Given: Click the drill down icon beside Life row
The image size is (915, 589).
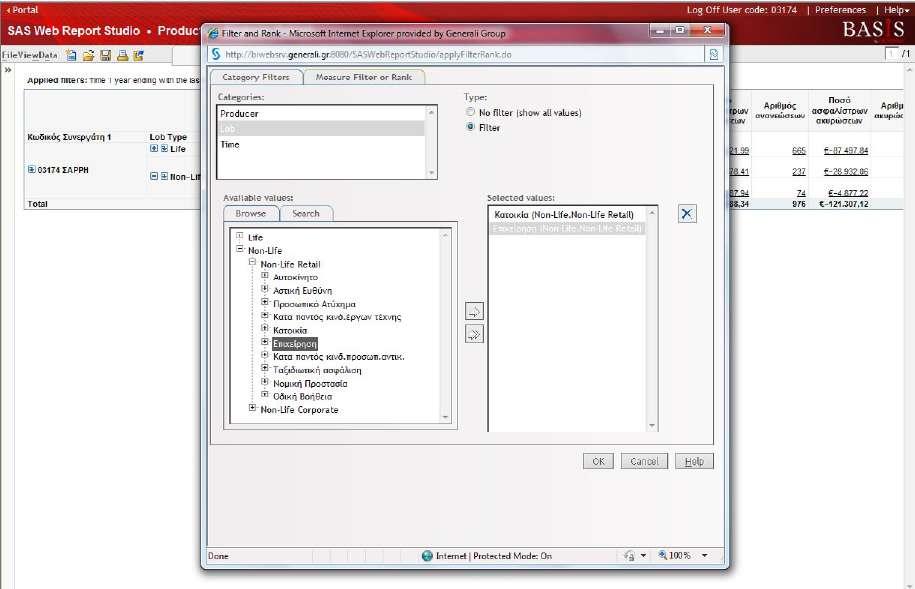Looking at the screenshot, I should tap(164, 148).
